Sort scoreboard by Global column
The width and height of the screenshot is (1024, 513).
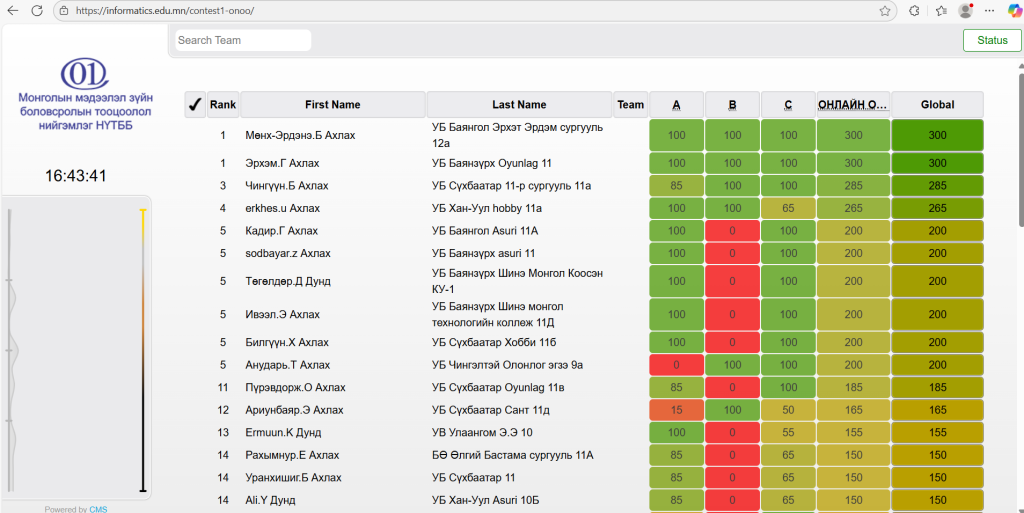[x=937, y=105]
